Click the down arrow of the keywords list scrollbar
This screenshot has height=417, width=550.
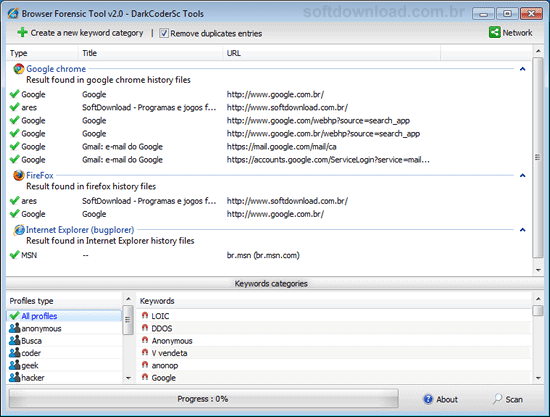pyautogui.click(x=538, y=378)
